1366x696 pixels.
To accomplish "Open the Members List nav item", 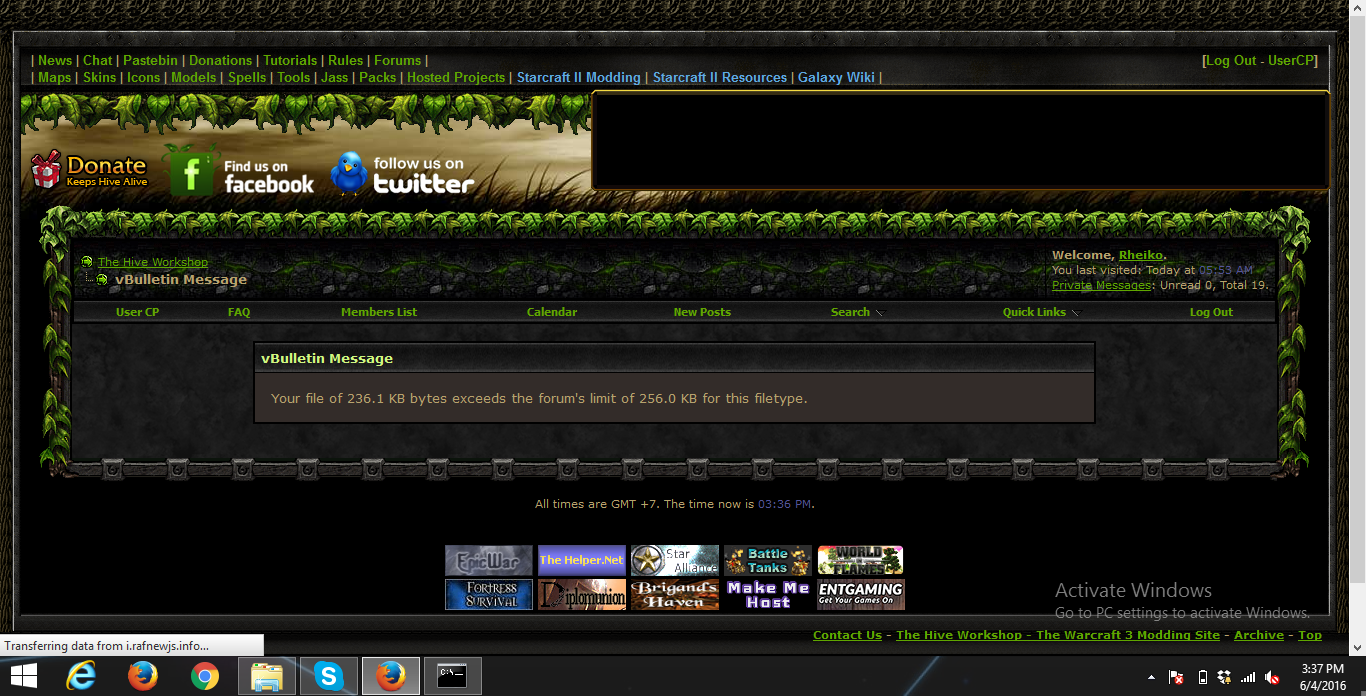I will [379, 312].
